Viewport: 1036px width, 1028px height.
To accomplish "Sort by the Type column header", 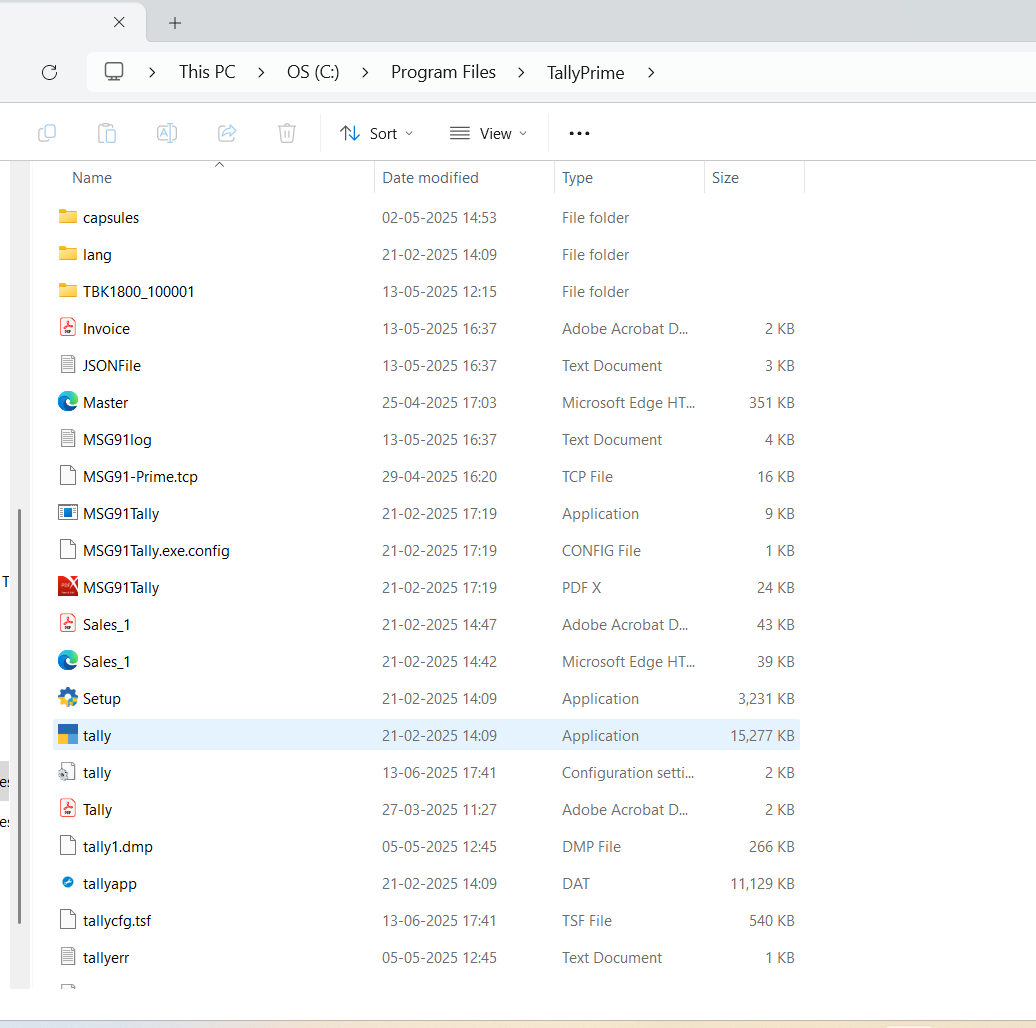I will [x=577, y=178].
